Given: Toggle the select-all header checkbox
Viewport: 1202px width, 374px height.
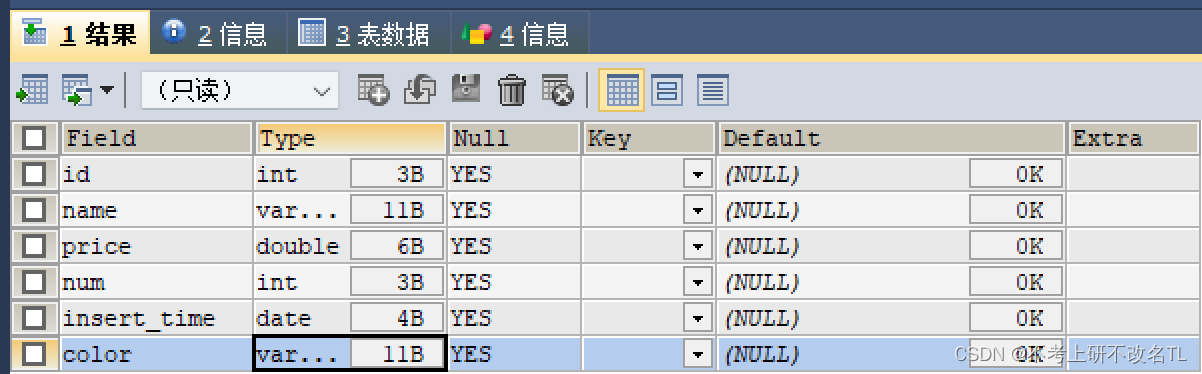Looking at the screenshot, I should 35,138.
